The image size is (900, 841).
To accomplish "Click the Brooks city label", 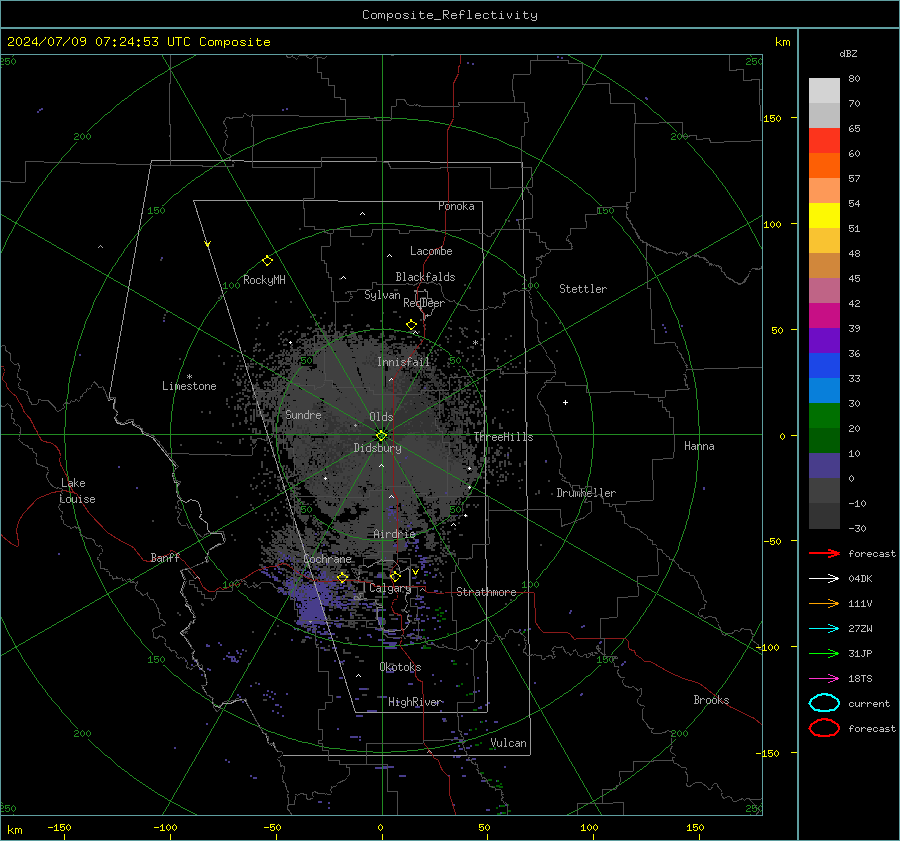I will [x=711, y=700].
